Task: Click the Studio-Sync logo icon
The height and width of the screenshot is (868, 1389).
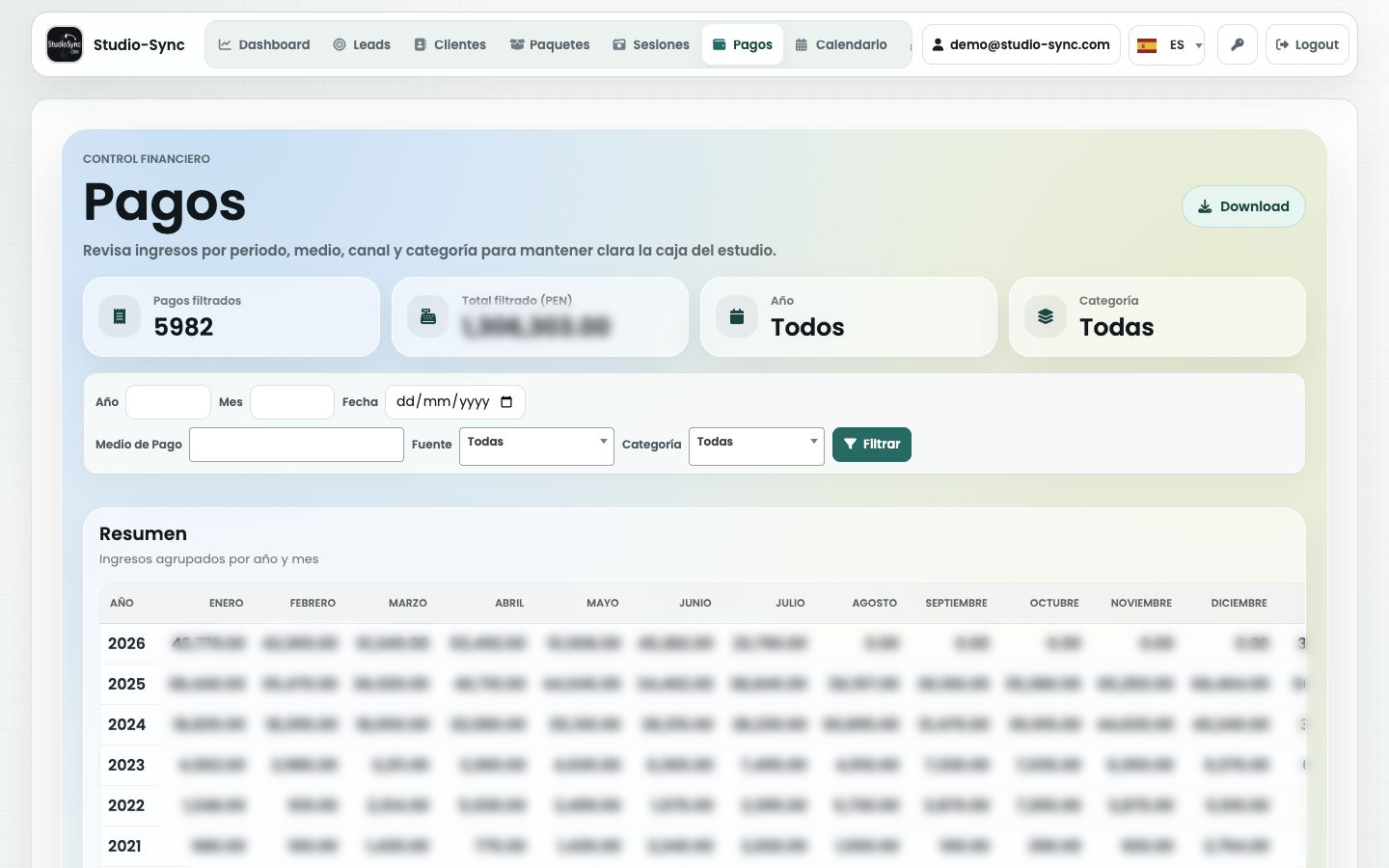Action: [65, 44]
